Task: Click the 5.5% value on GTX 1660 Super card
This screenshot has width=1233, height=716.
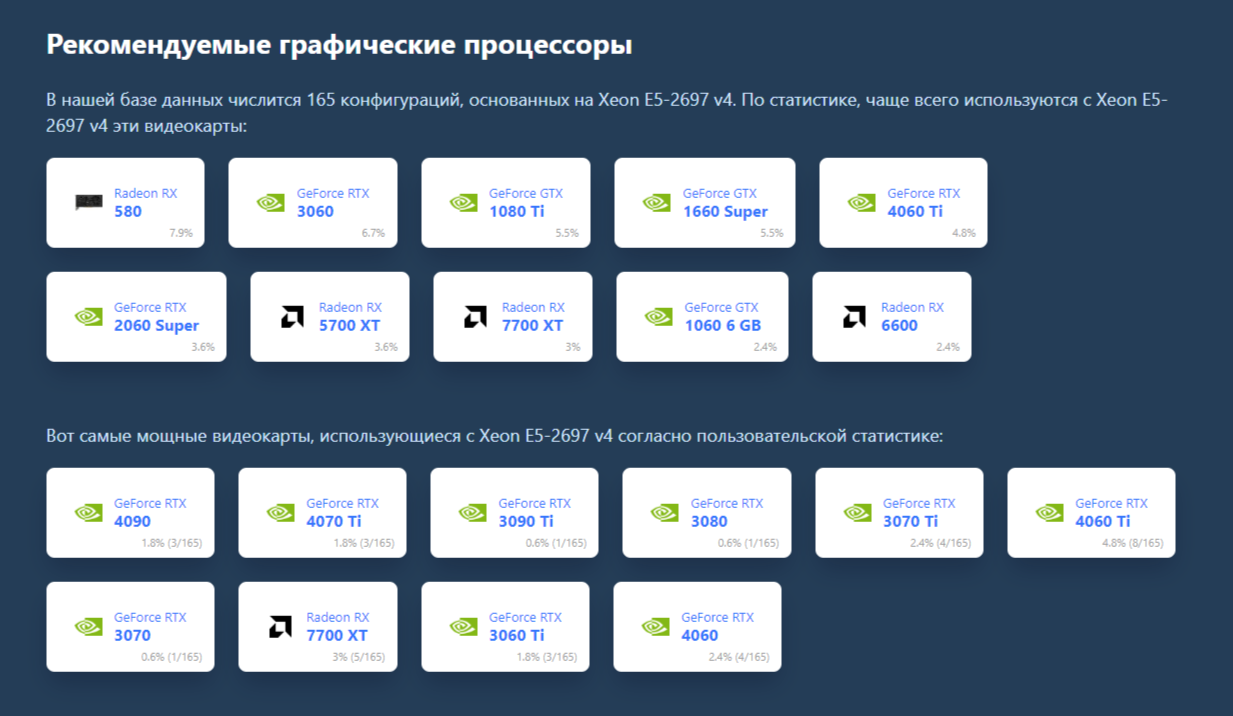Action: point(771,233)
